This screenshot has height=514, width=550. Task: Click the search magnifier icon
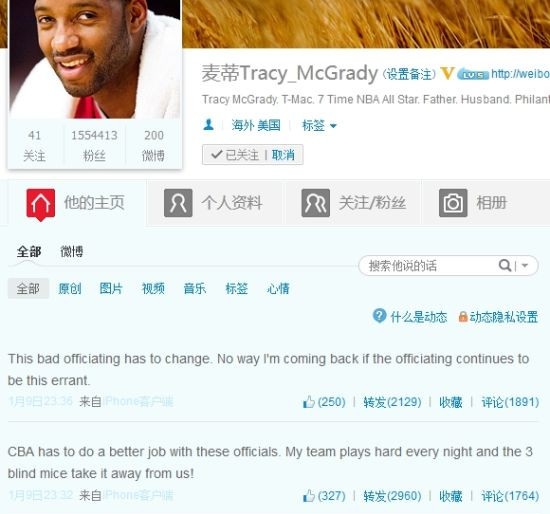point(505,265)
